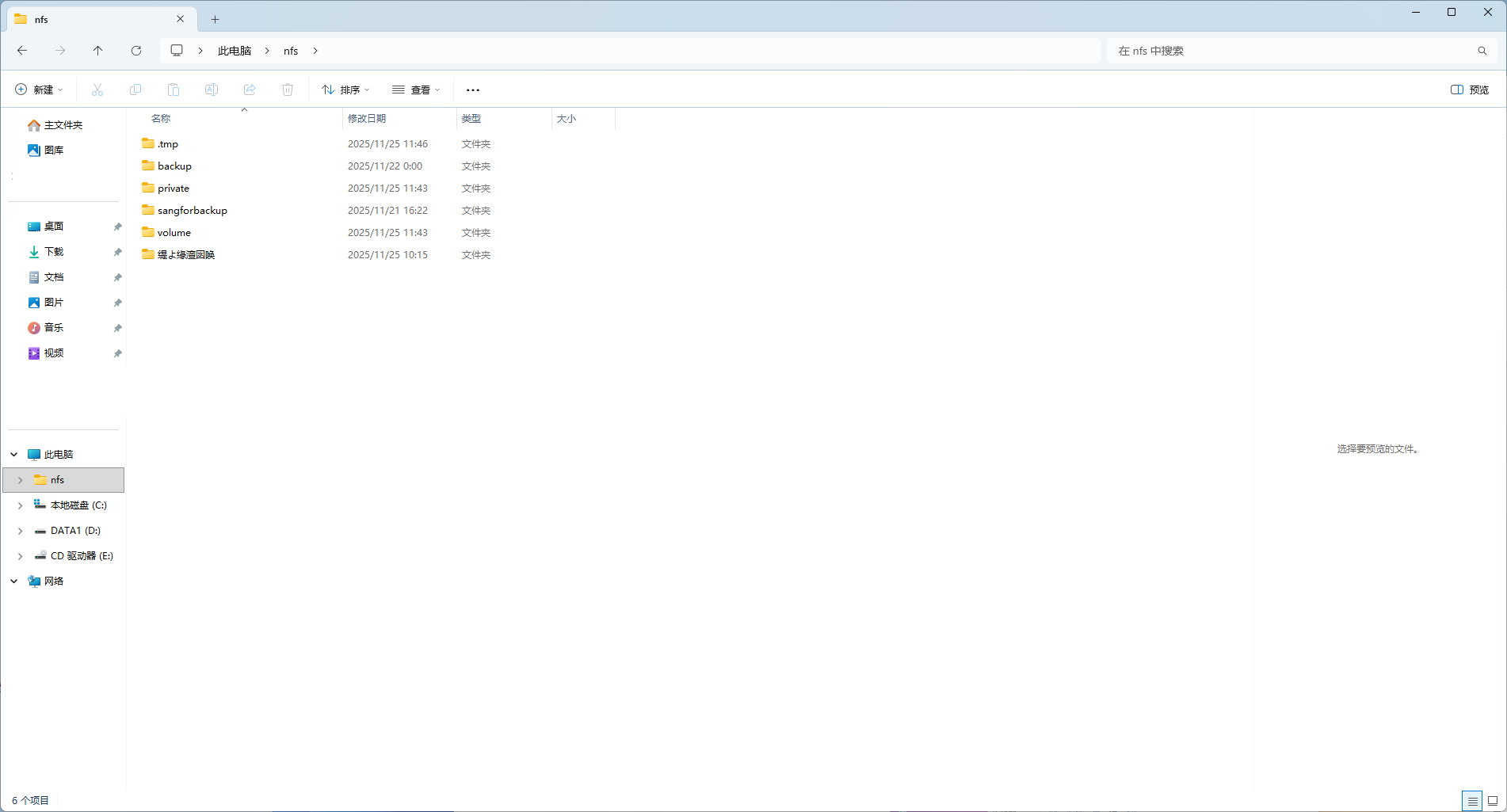The height and width of the screenshot is (812, 1507).
Task: Sort by the 名称 column header
Action: tap(161, 119)
